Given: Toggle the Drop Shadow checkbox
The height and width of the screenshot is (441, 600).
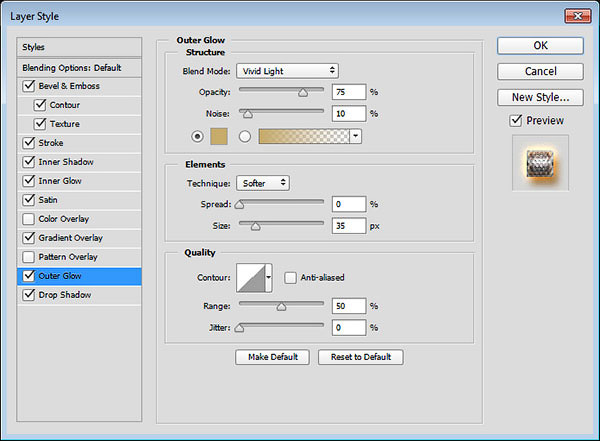Looking at the screenshot, I should 29,295.
